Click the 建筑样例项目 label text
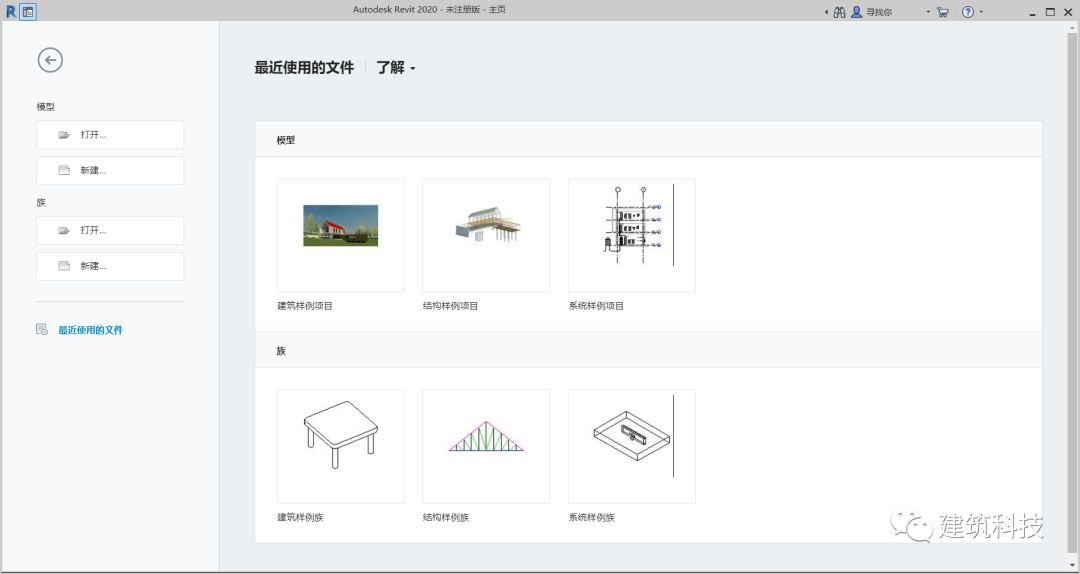The width and height of the screenshot is (1080, 574). 304,306
